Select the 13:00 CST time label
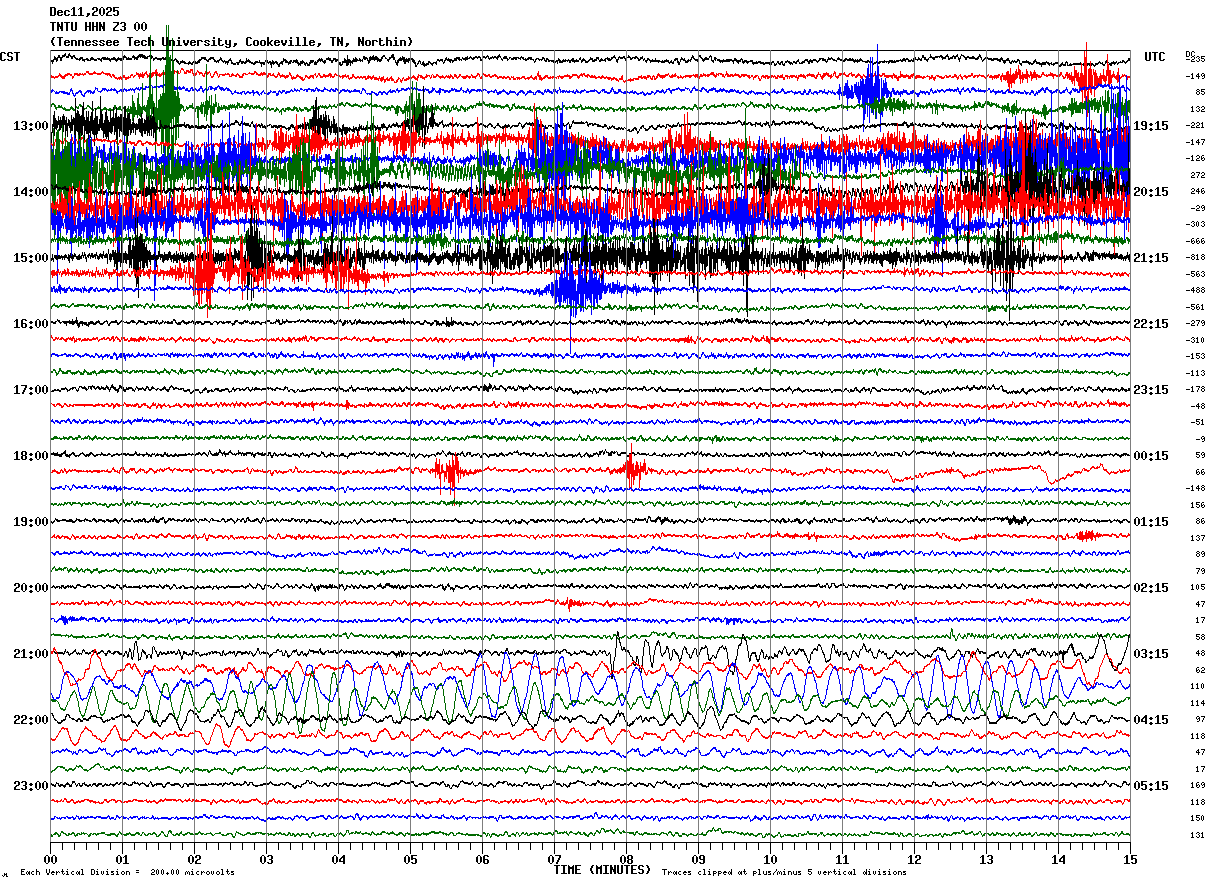This screenshot has height=886, width=1210. click(x=31, y=126)
